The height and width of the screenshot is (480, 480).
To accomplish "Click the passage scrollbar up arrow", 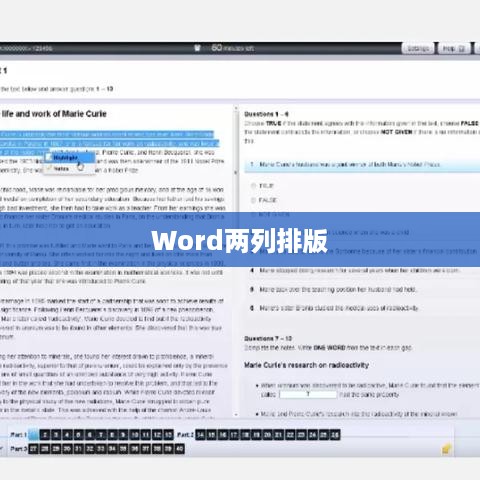I will (x=236, y=108).
